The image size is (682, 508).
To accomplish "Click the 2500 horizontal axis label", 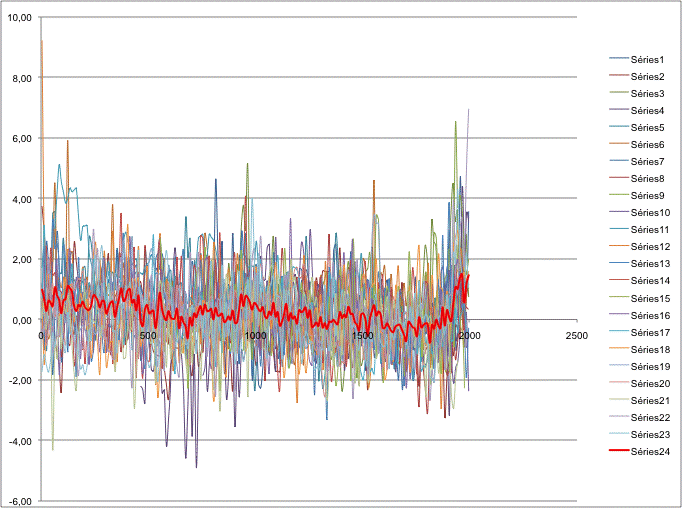I will coord(576,336).
